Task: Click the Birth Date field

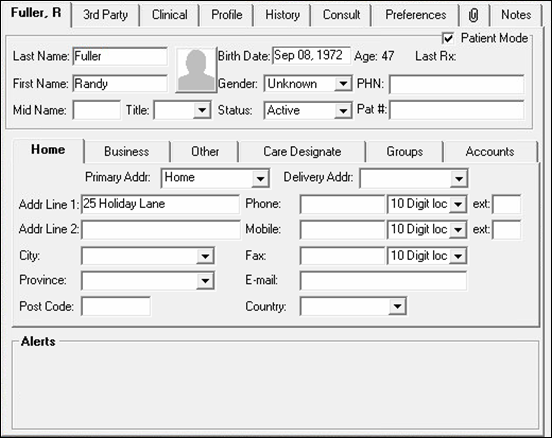Action: click(312, 56)
